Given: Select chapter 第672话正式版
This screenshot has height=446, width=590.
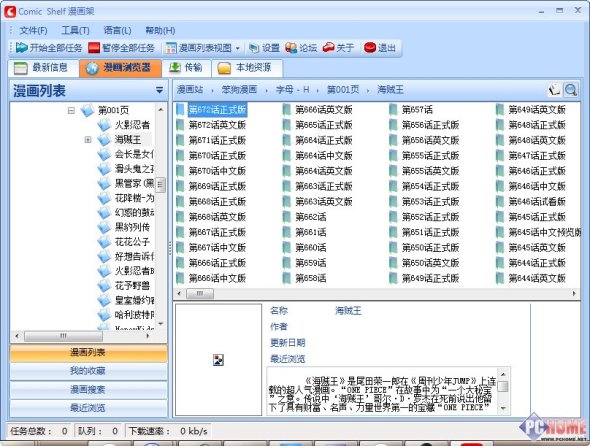Looking at the screenshot, I should click(217, 110).
